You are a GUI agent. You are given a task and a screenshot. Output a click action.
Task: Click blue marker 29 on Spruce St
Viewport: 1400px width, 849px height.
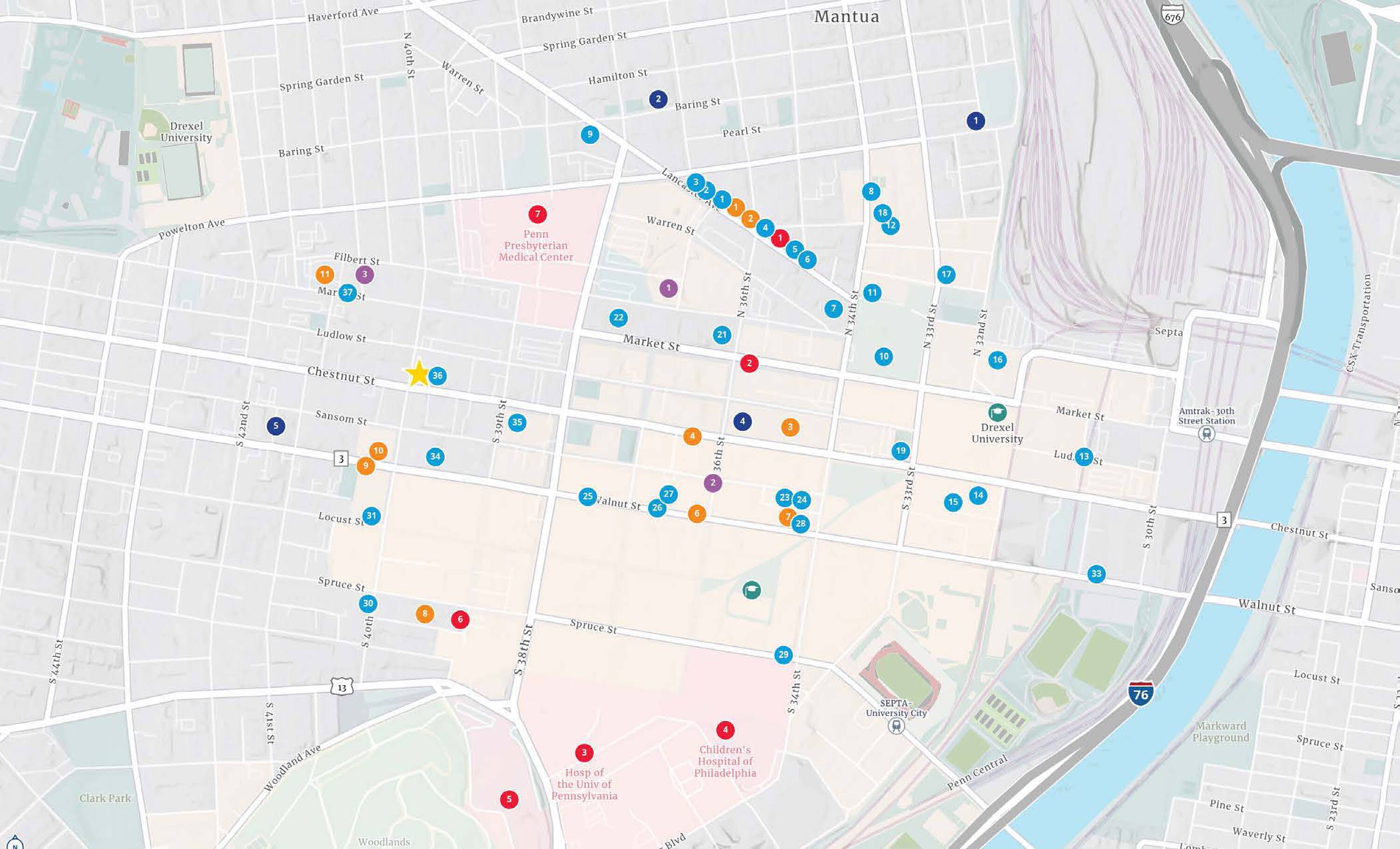click(x=784, y=655)
